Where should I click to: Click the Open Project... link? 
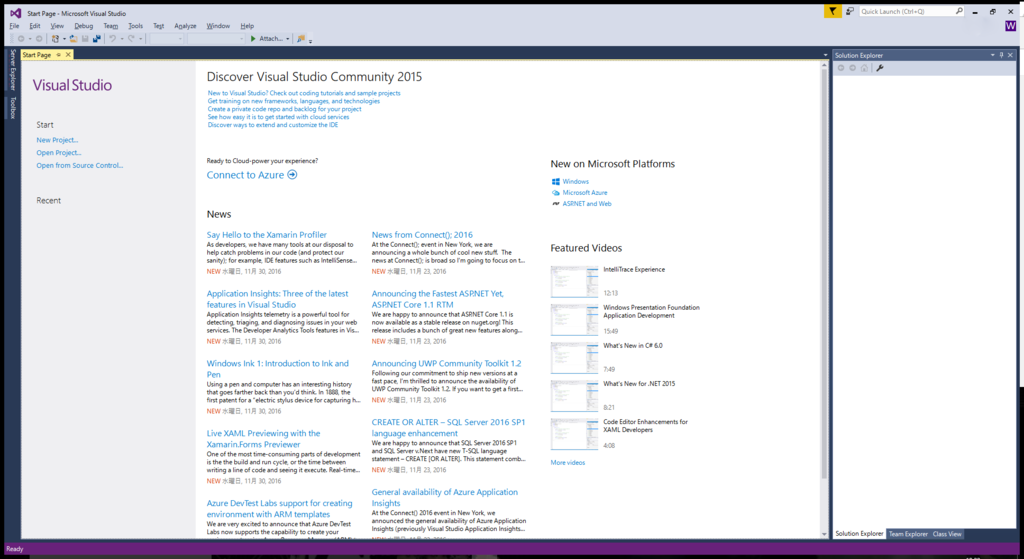59,152
